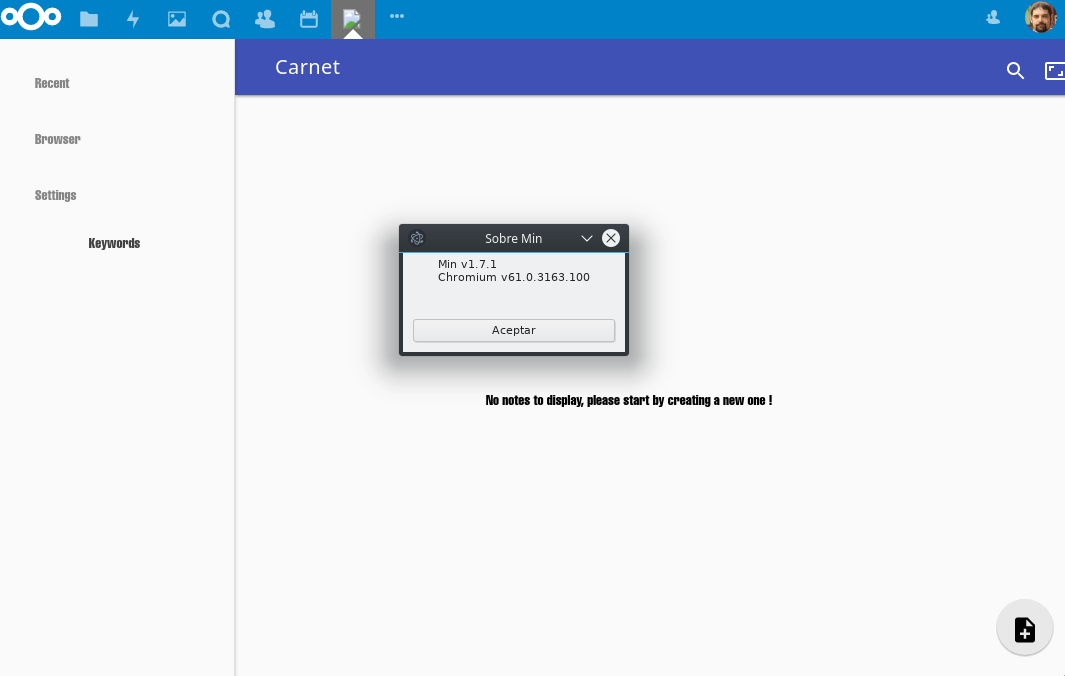Open Carnet Settings in the sidebar
Screen dimensions: 1065x676
pos(55,195)
